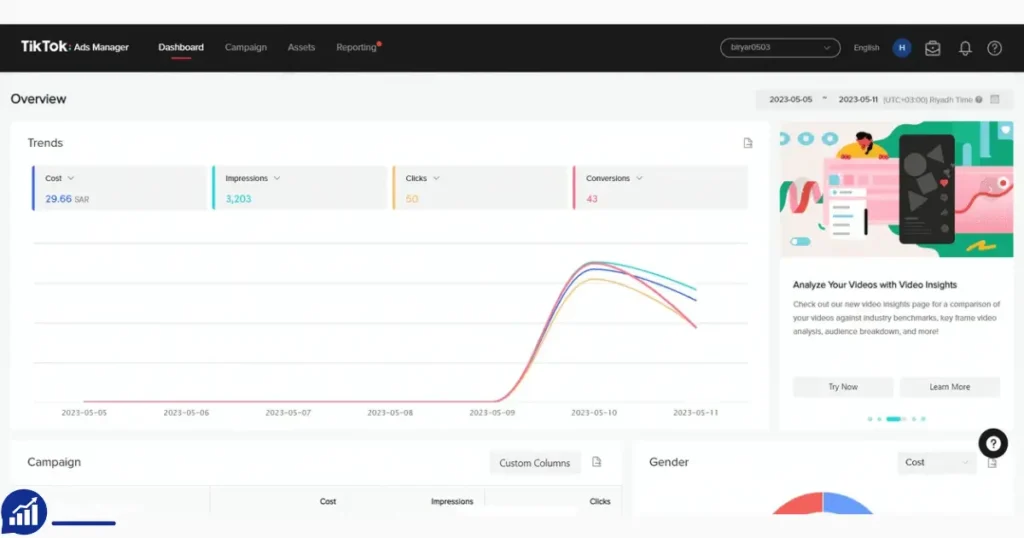
Task: Click the Try Now button
Action: [842, 387]
